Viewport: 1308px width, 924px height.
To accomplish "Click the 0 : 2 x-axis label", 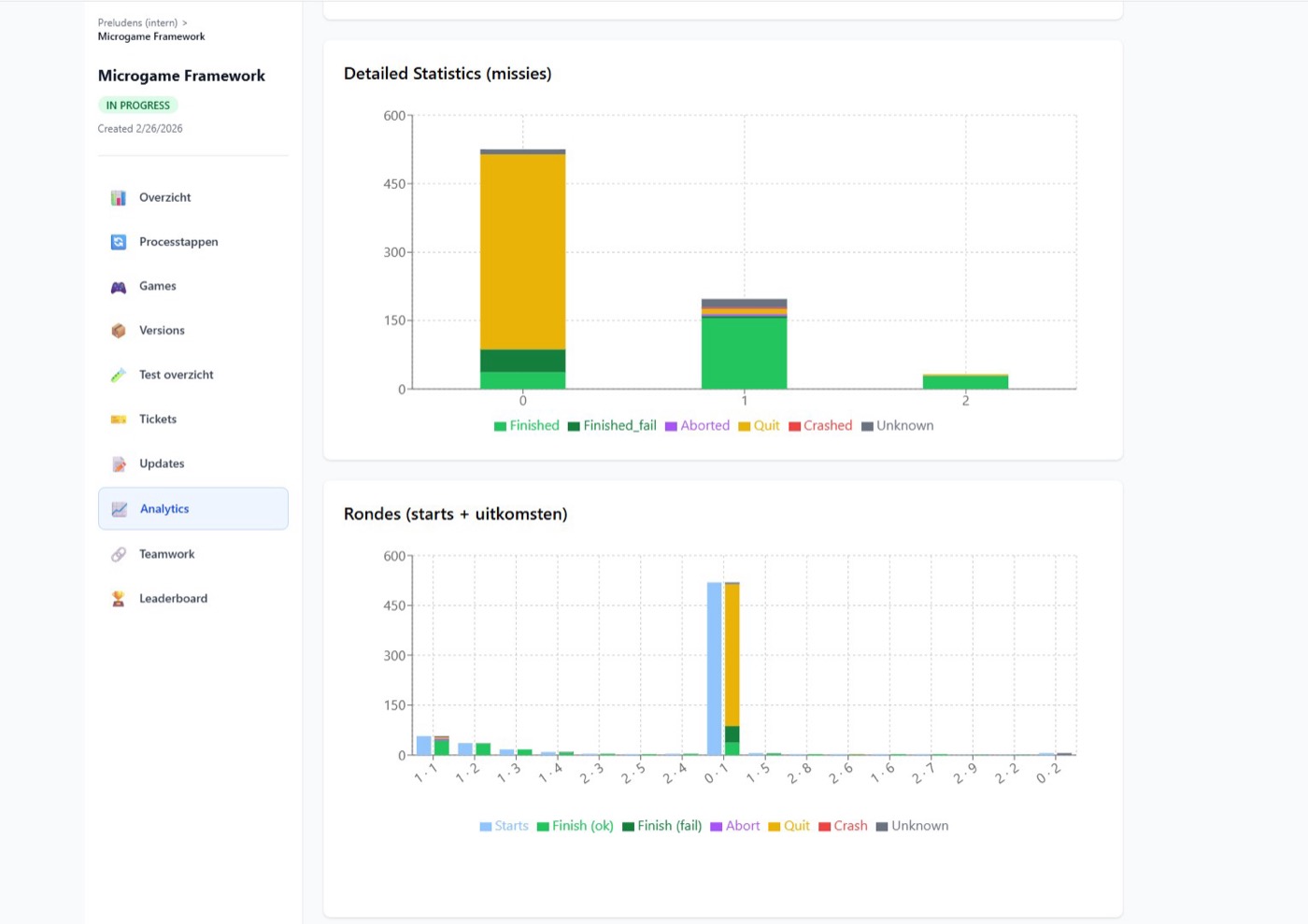I will coord(1048,775).
